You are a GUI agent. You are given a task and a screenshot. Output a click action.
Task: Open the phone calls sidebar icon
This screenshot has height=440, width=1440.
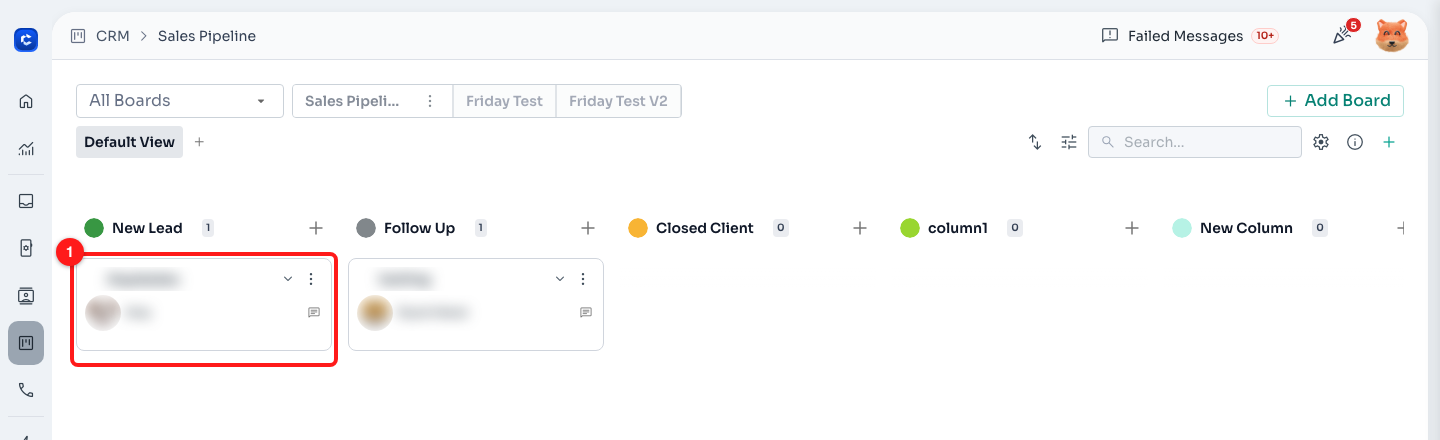(x=26, y=390)
